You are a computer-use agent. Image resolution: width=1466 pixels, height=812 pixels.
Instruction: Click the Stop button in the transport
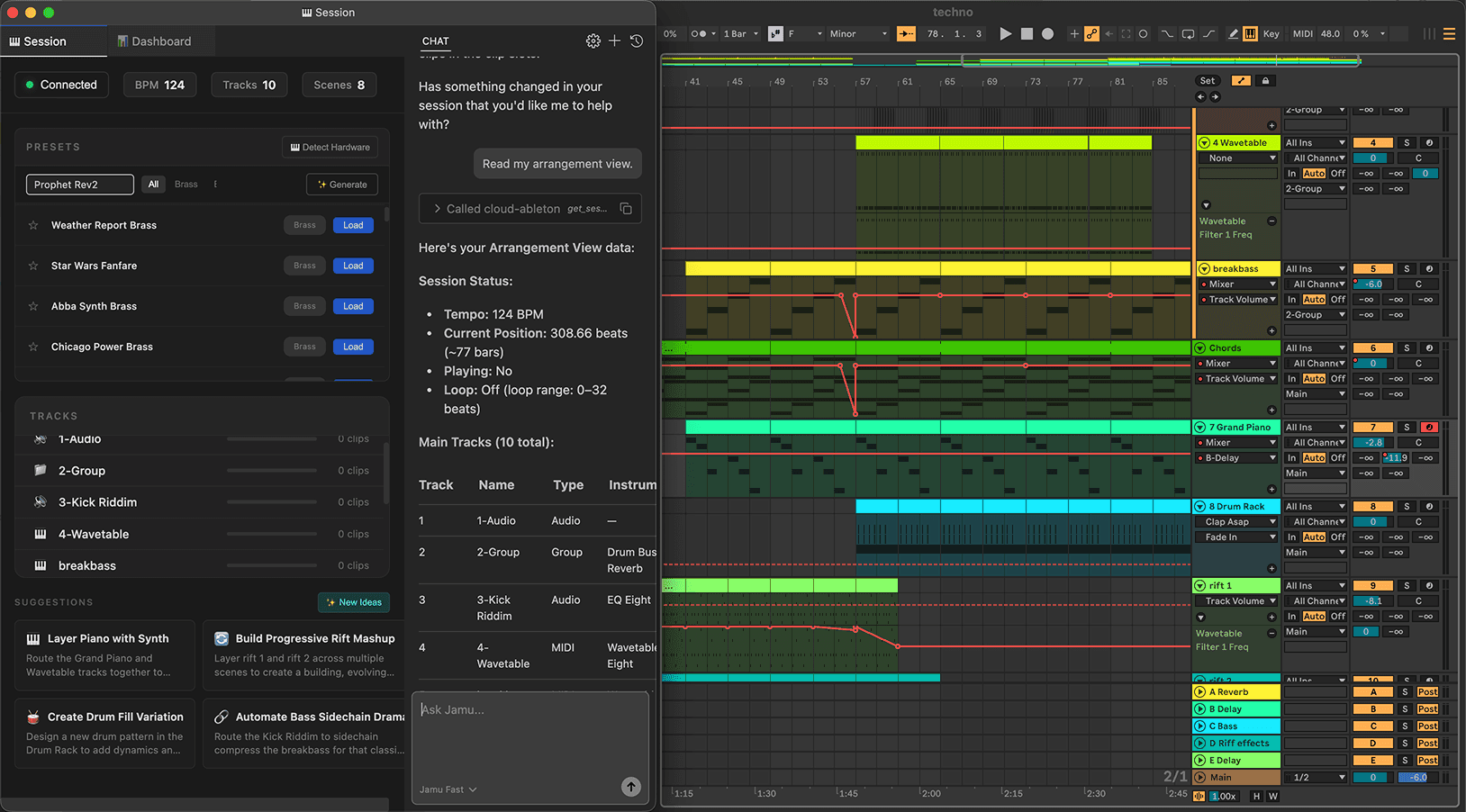[x=1027, y=34]
